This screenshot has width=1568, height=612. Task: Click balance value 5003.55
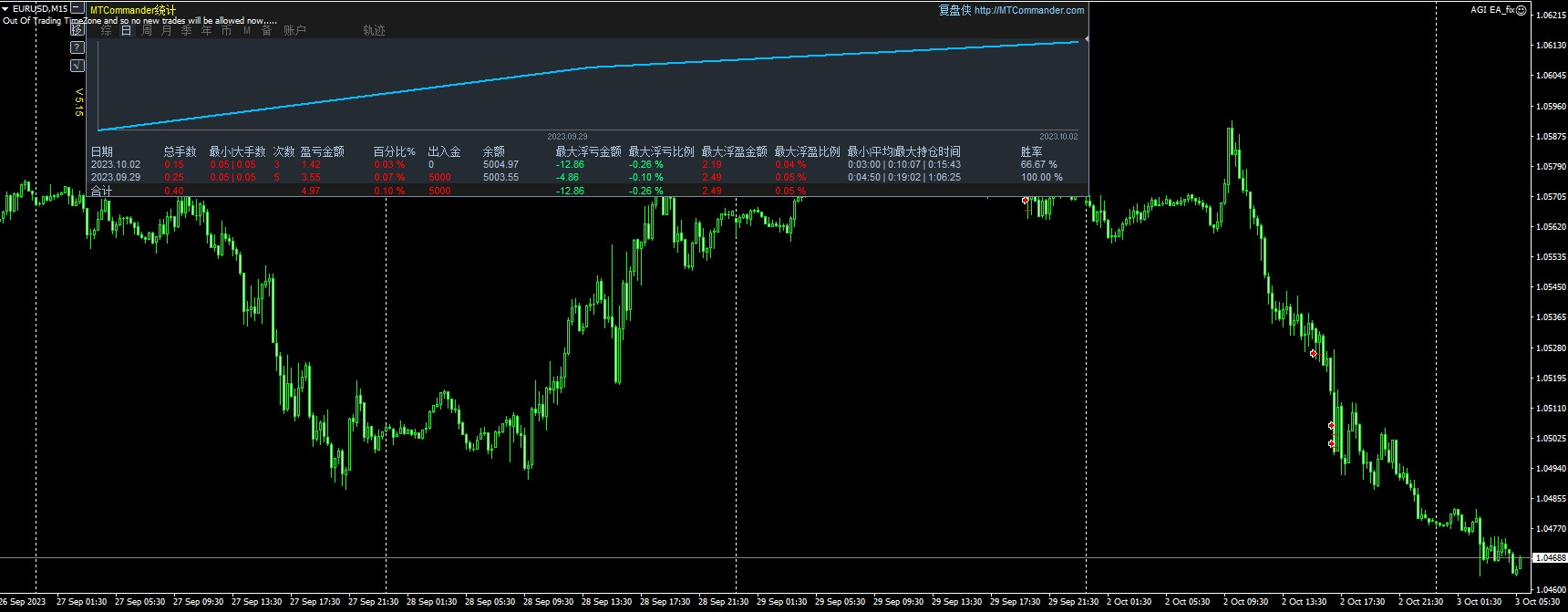[x=500, y=177]
